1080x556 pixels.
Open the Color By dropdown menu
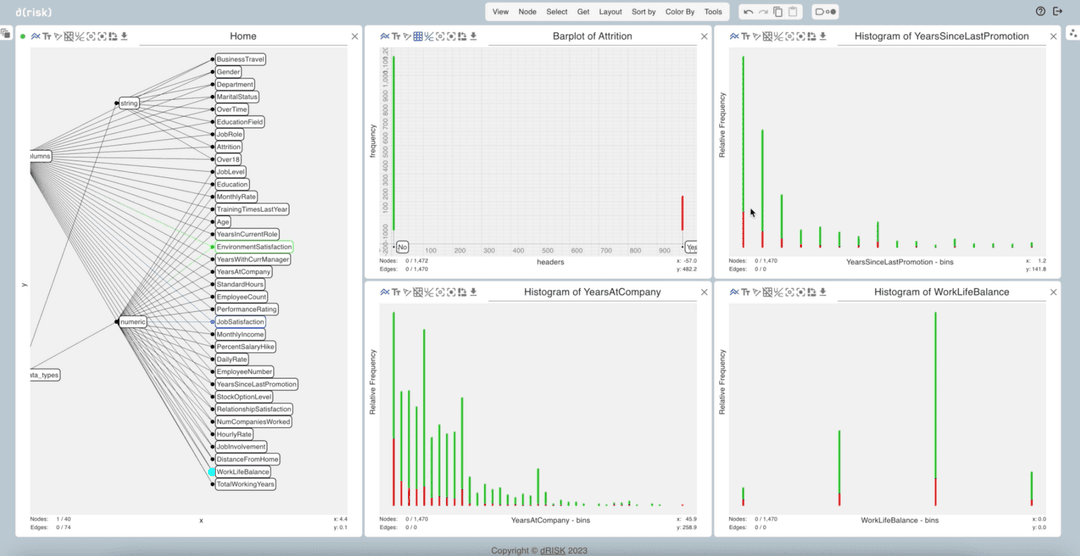(680, 12)
